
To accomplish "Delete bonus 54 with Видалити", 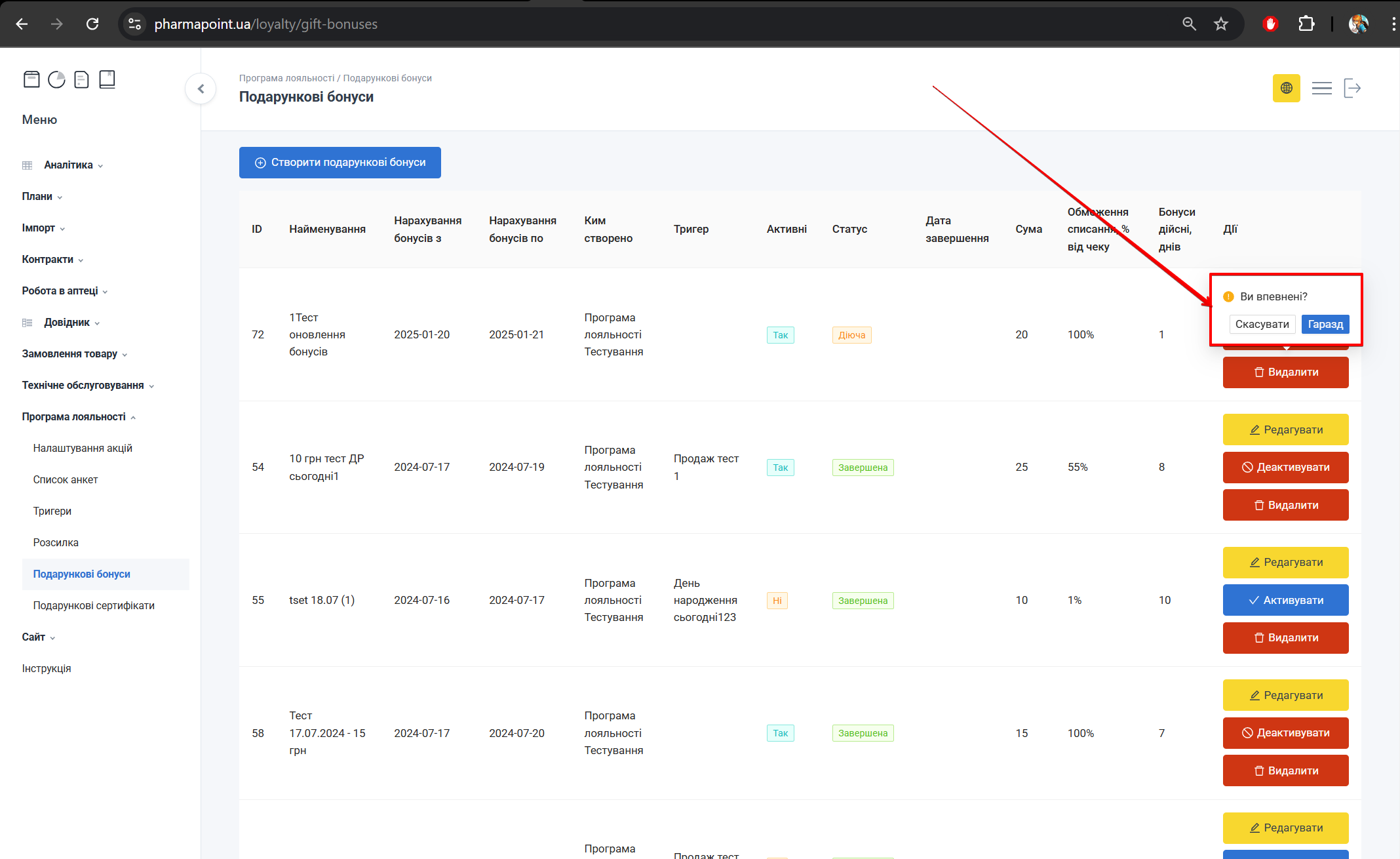I will (1285, 506).
